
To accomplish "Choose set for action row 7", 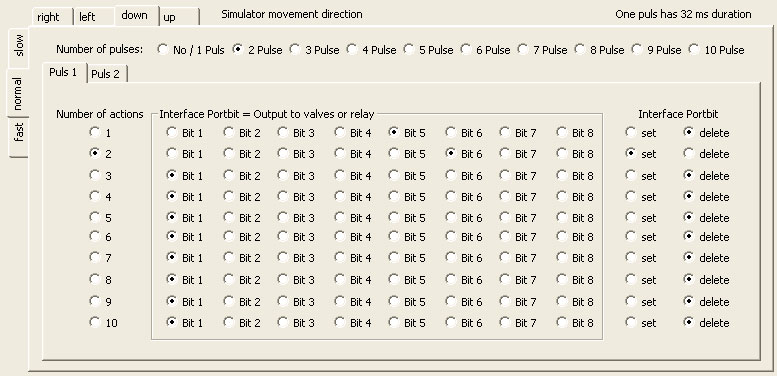I will (630, 257).
